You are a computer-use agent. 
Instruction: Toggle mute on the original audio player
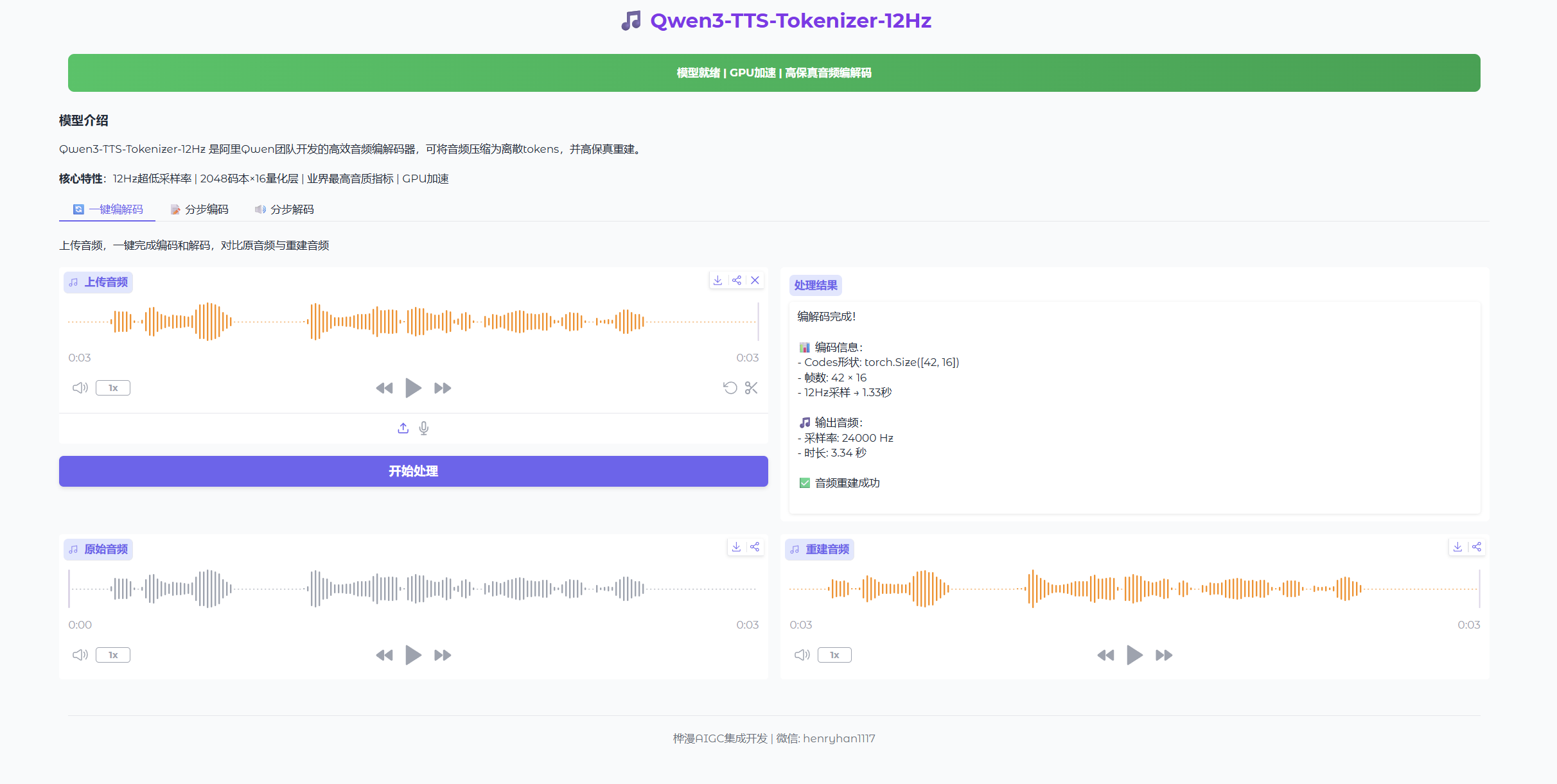tap(80, 655)
